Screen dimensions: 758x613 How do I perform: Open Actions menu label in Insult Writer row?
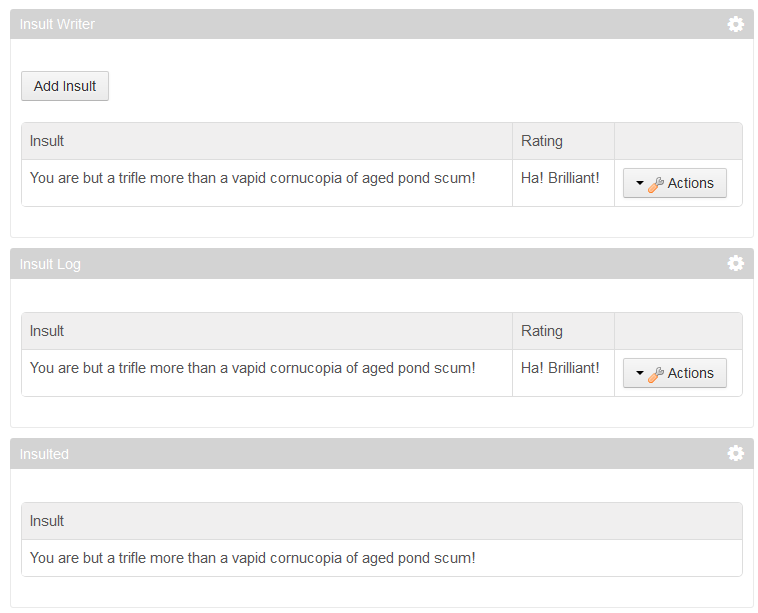tap(690, 183)
